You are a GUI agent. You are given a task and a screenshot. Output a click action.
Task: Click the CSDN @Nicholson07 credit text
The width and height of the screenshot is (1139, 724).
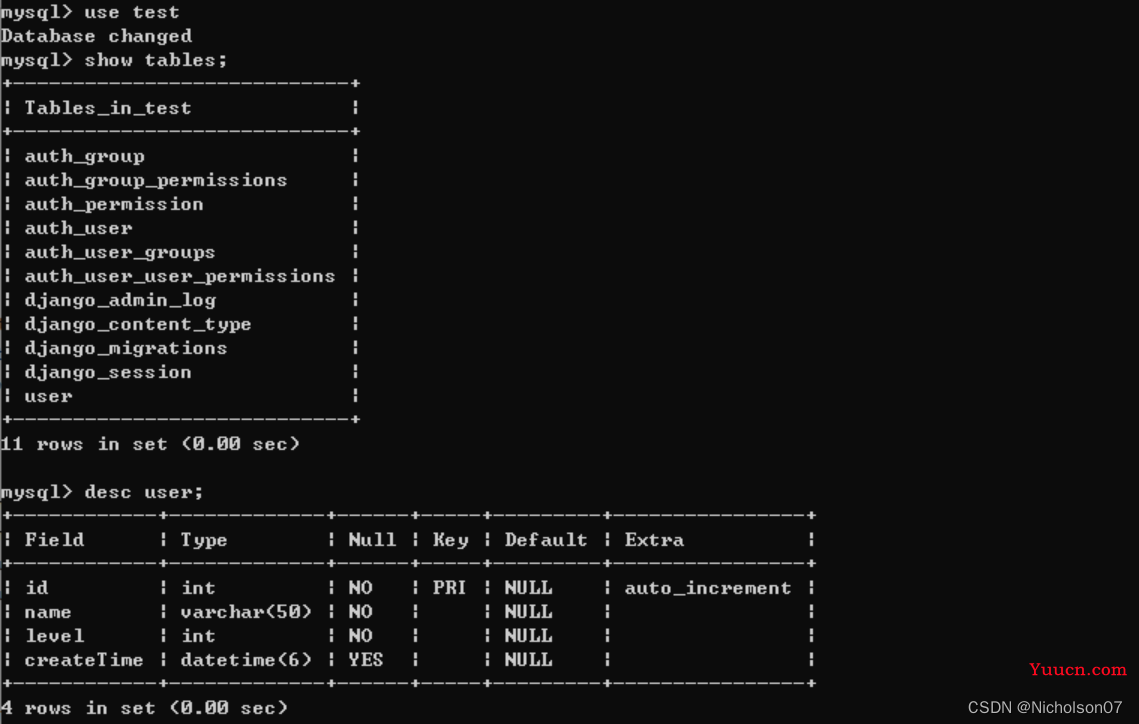tap(1045, 707)
